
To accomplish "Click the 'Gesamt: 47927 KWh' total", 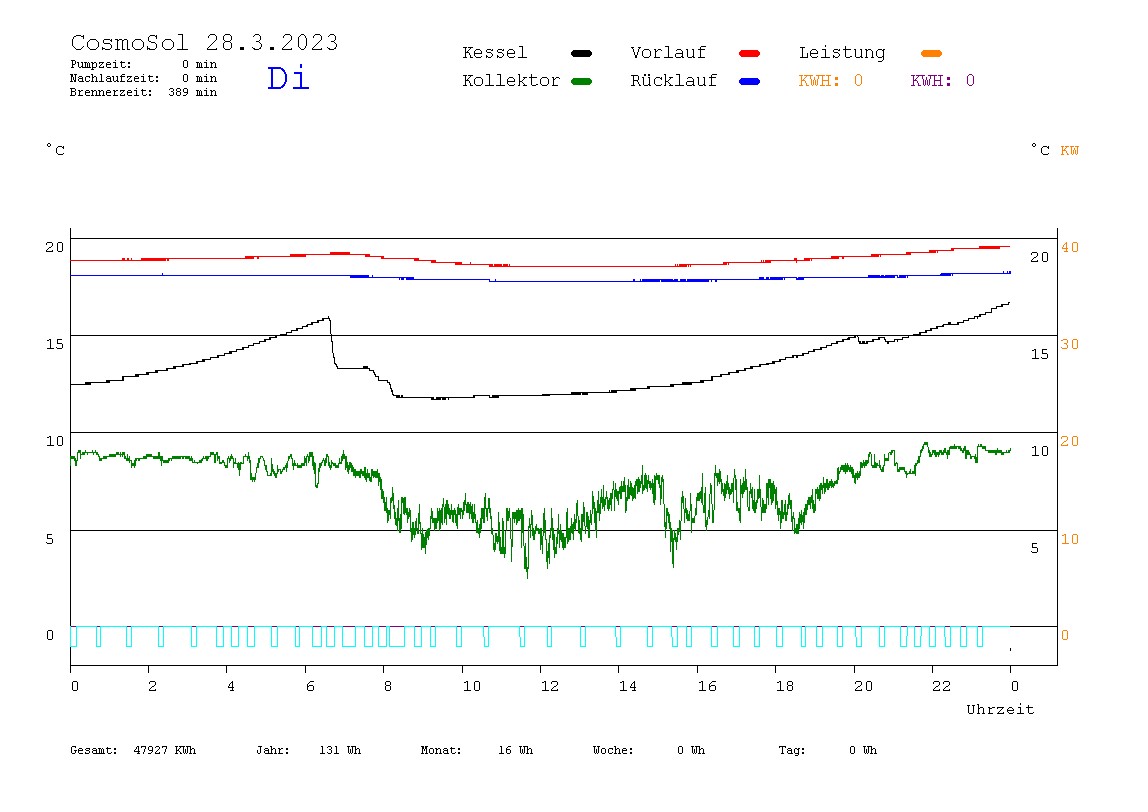I will point(133,750).
